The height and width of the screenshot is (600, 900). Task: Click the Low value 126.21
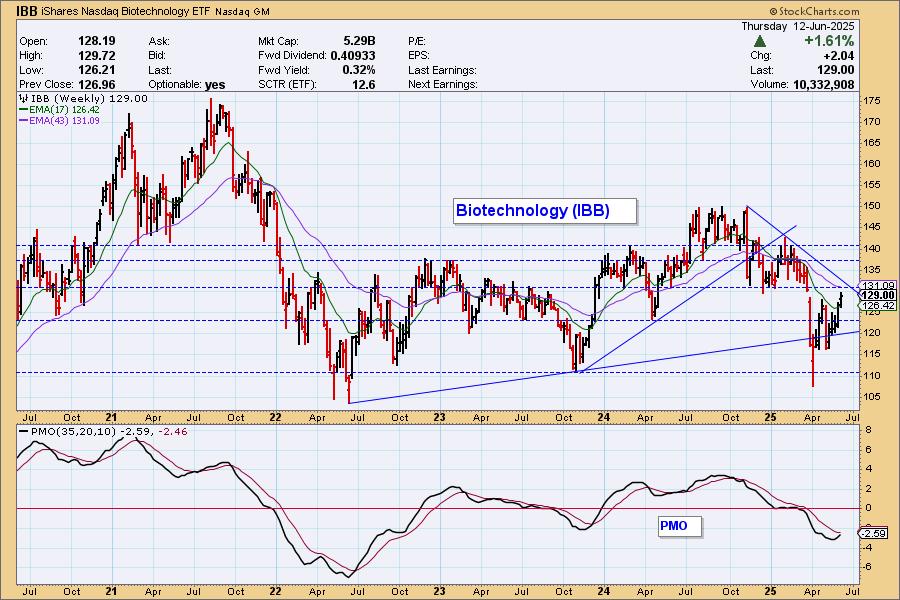click(x=96, y=69)
